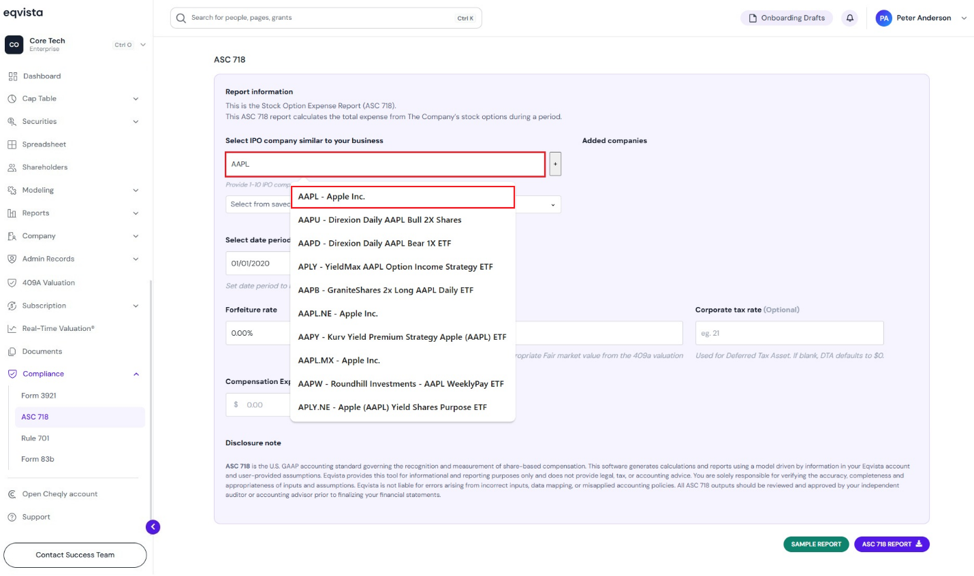Viewport: 974px width, 576px height.
Task: Click the Shareholders people icon
Action: [12, 167]
